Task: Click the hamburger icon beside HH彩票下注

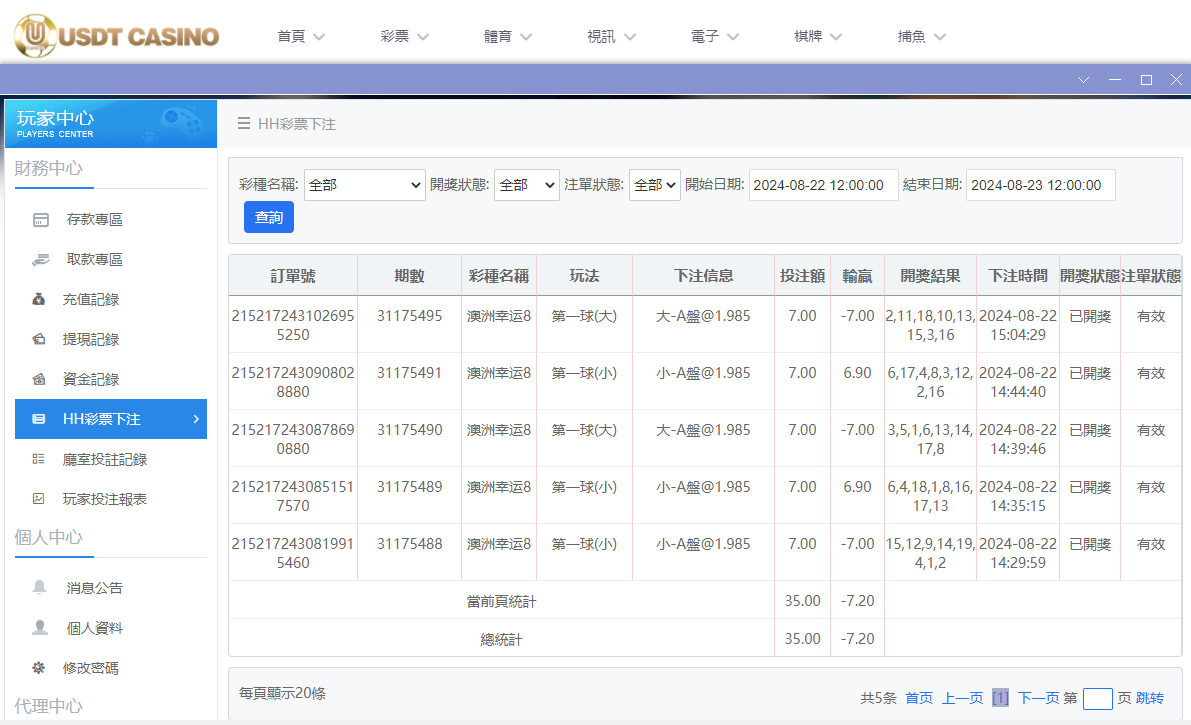Action: 243,124
